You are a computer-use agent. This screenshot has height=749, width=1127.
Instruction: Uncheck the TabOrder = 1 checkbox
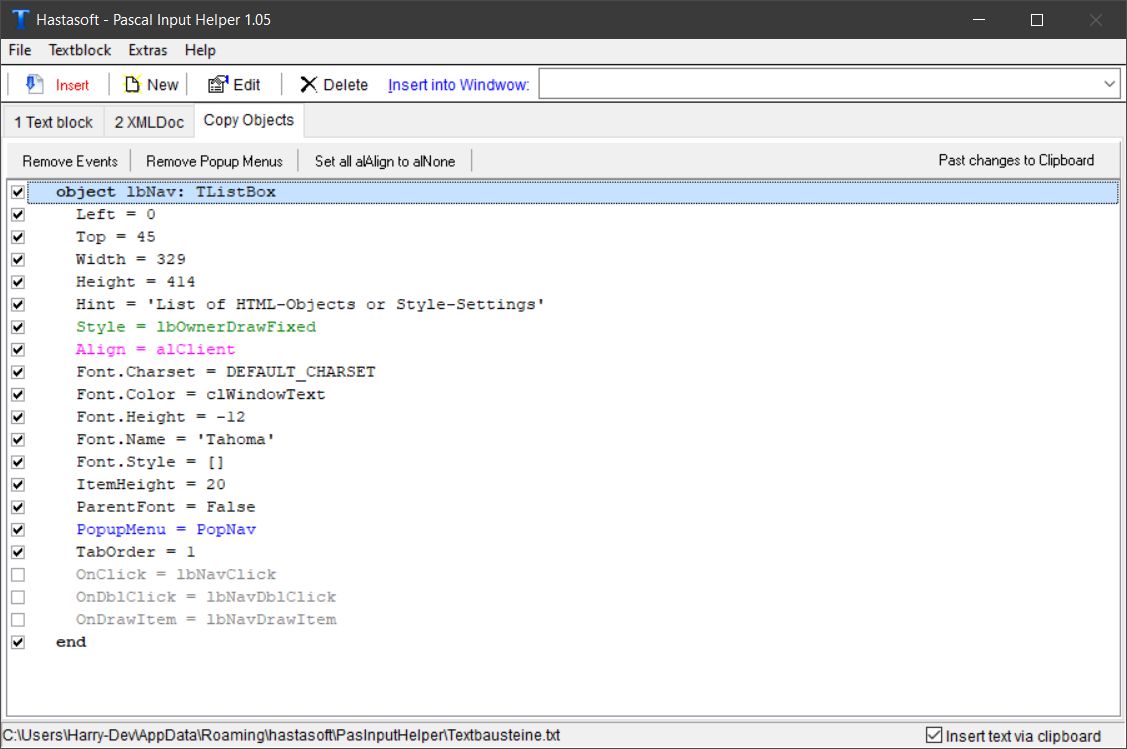pyautogui.click(x=18, y=552)
